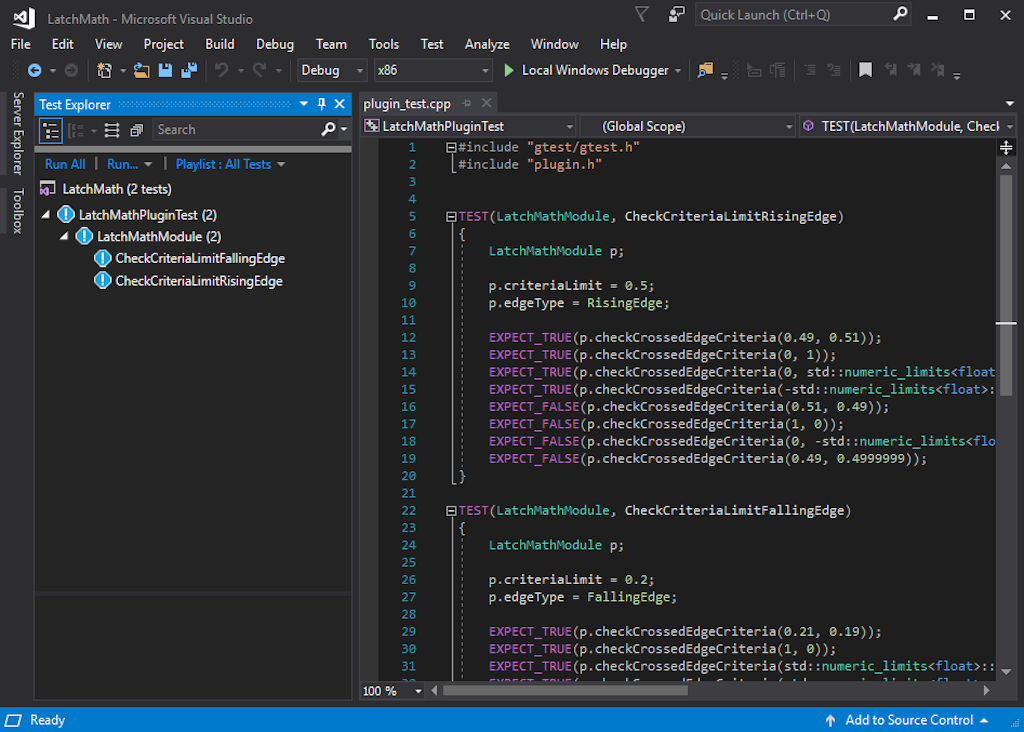Collapse the CheckCriteriaLimitFallingEdge code block at line 22
1024x732 pixels.
451,511
